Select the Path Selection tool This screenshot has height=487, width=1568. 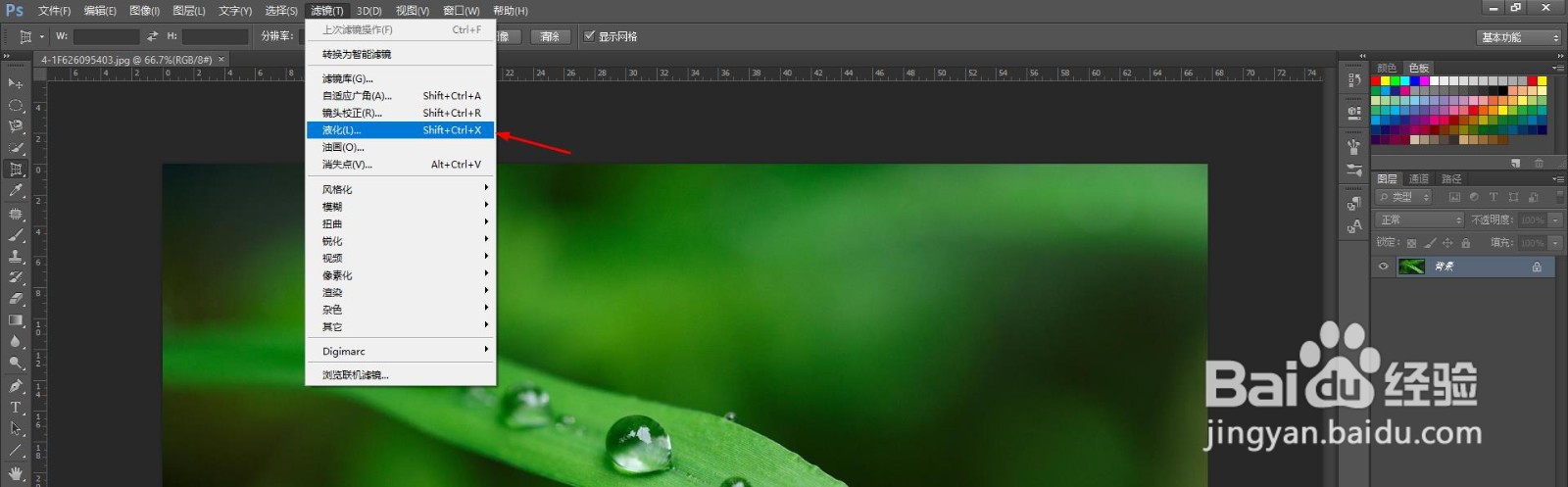click(x=16, y=429)
